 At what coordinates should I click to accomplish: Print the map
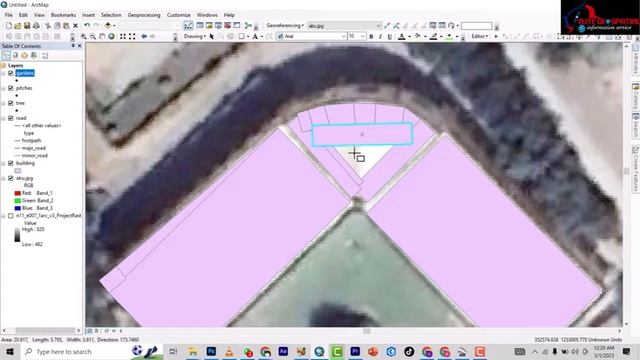36,26
